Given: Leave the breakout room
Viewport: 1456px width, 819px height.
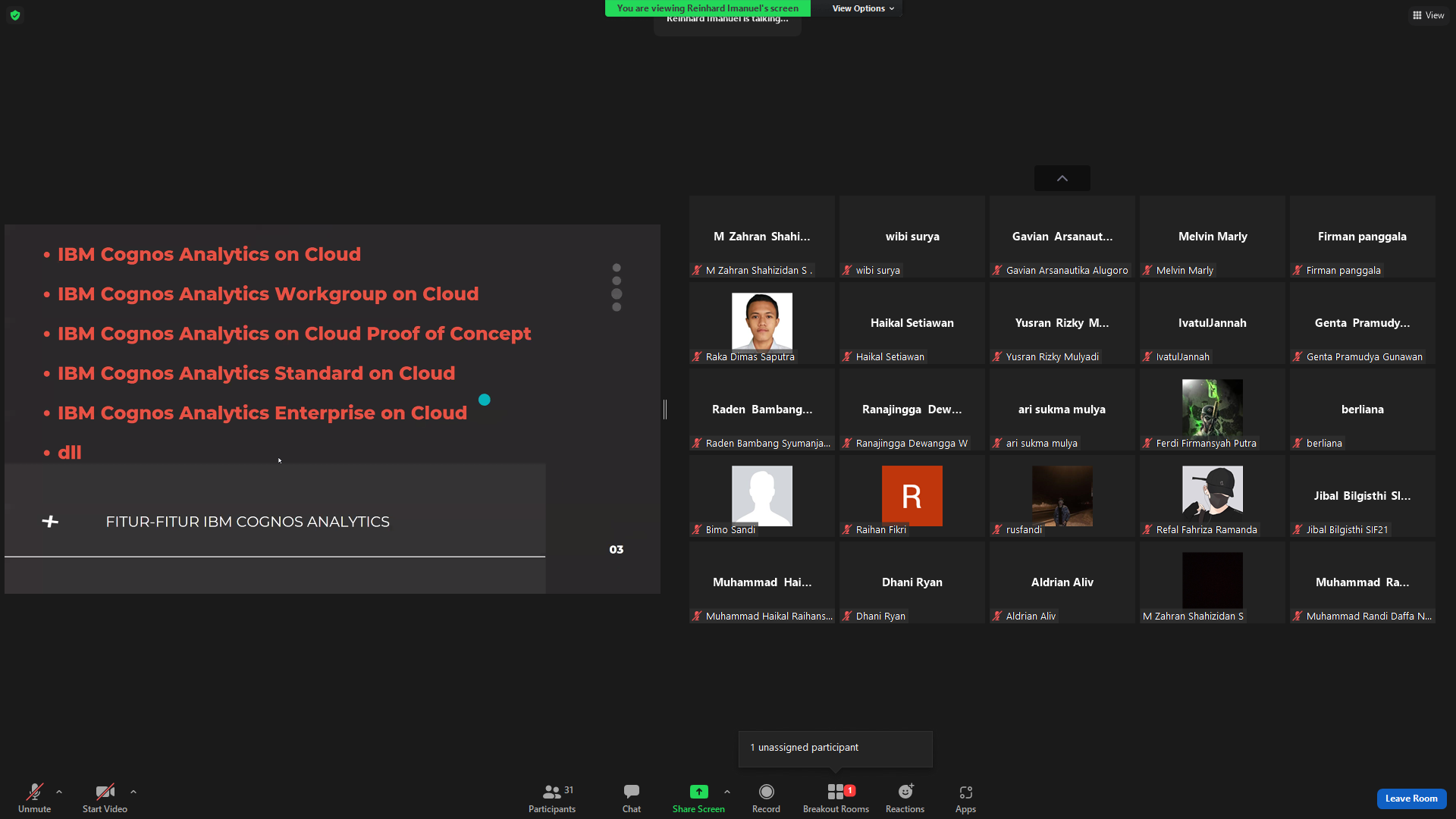Looking at the screenshot, I should coord(1411,799).
